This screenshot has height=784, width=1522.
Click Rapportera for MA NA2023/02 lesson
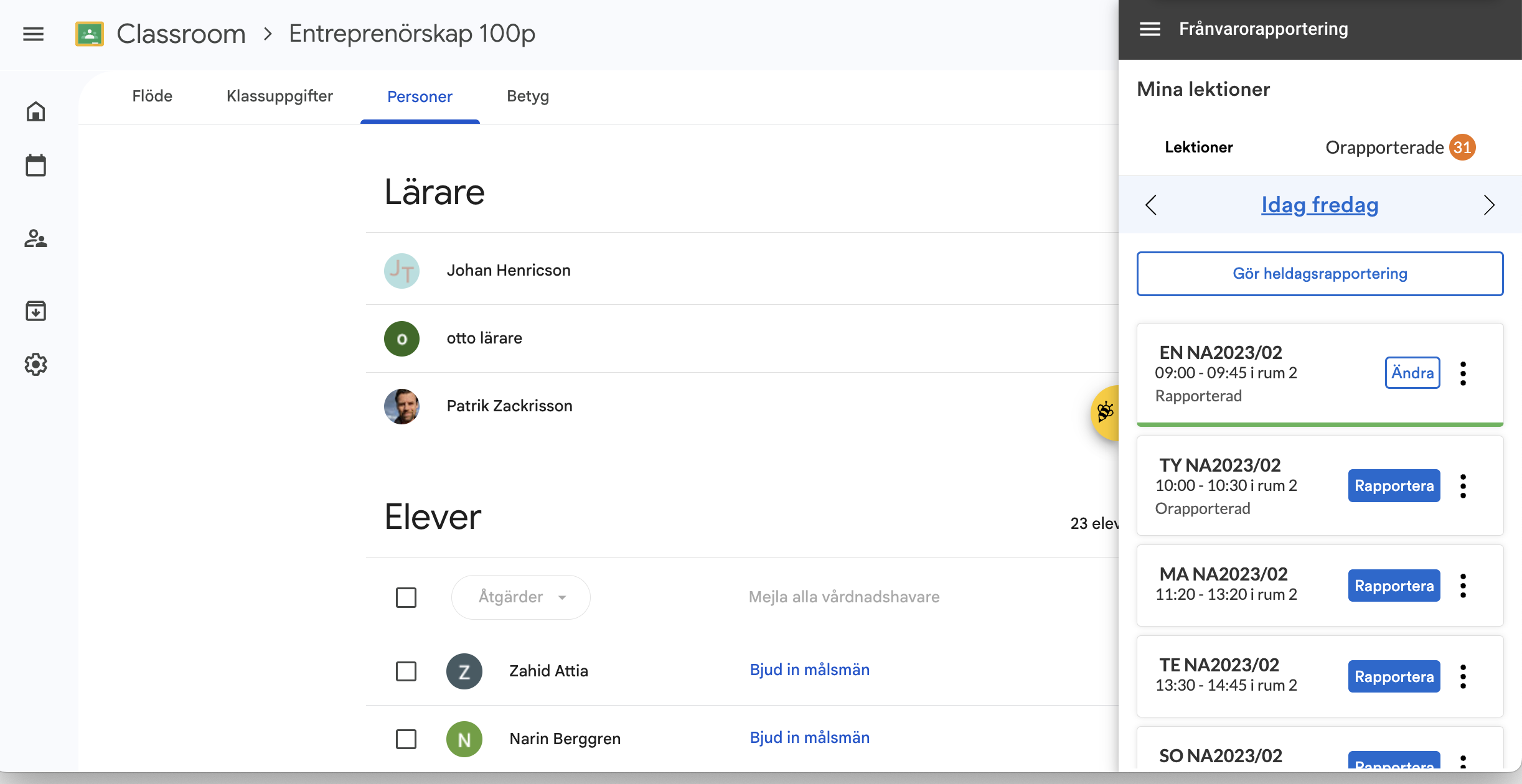click(1393, 586)
